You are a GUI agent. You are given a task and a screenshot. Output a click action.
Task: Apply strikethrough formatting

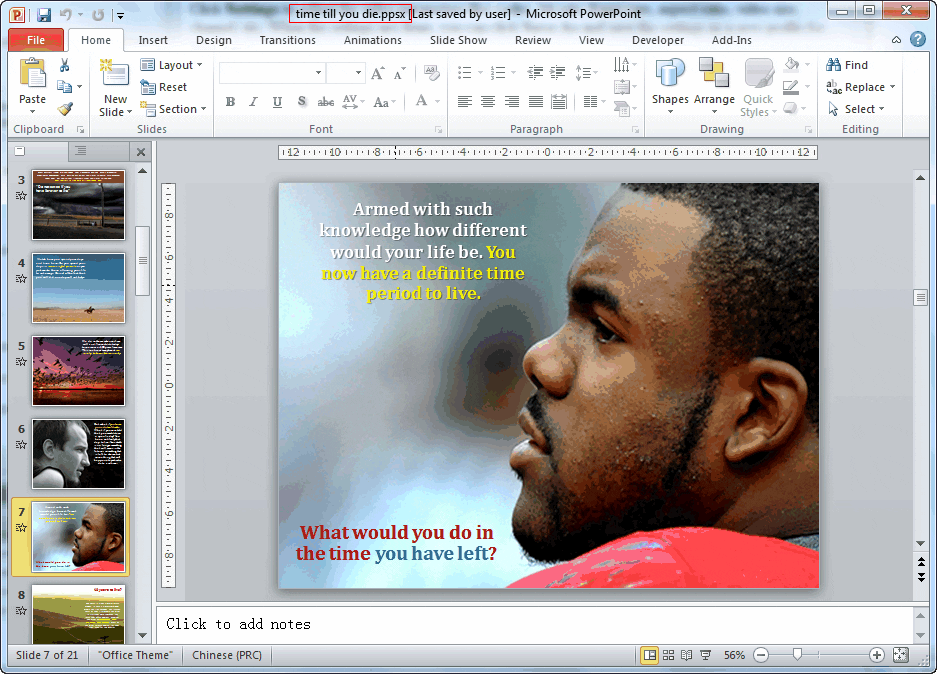point(325,102)
